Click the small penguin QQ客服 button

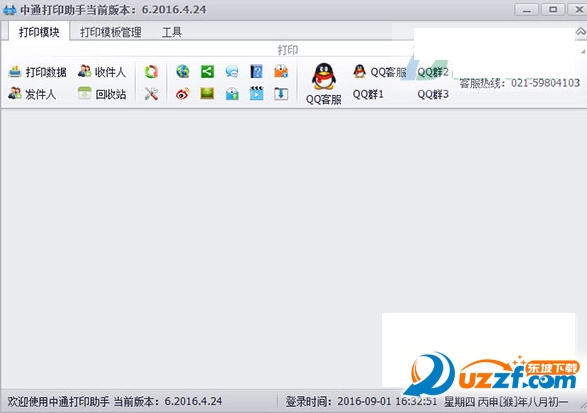tap(380, 72)
